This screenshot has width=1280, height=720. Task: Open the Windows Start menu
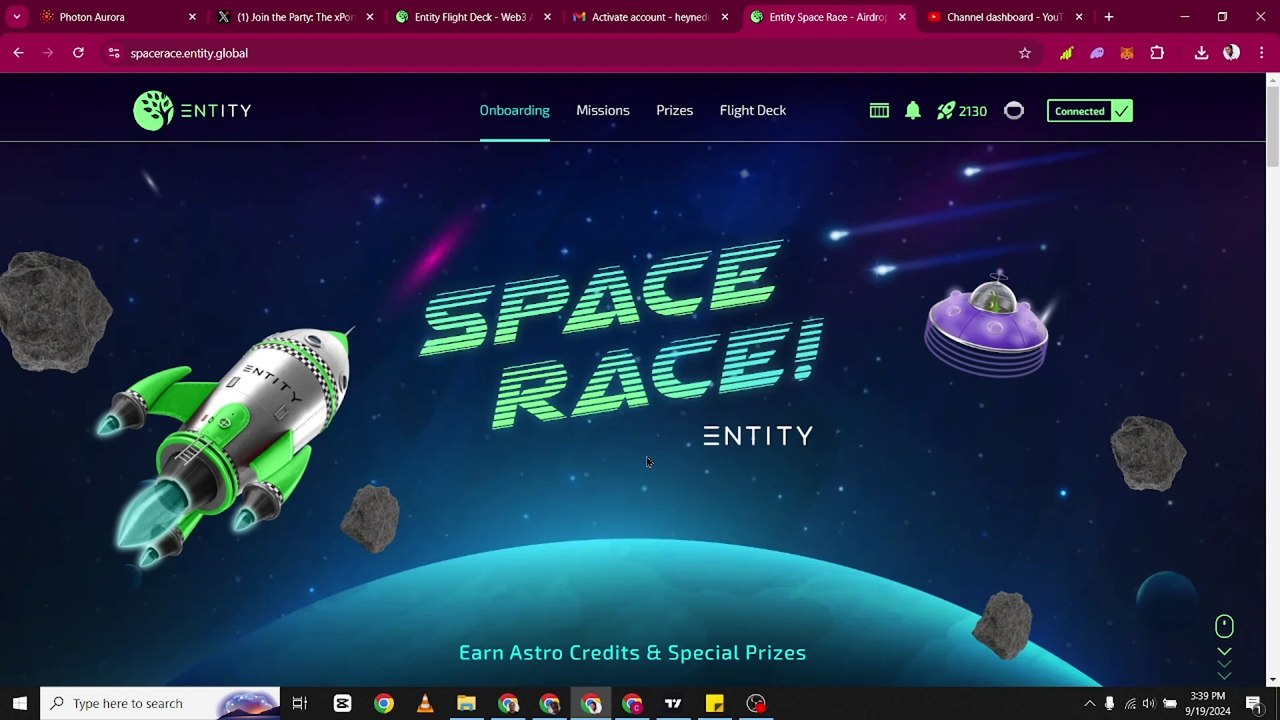19,703
